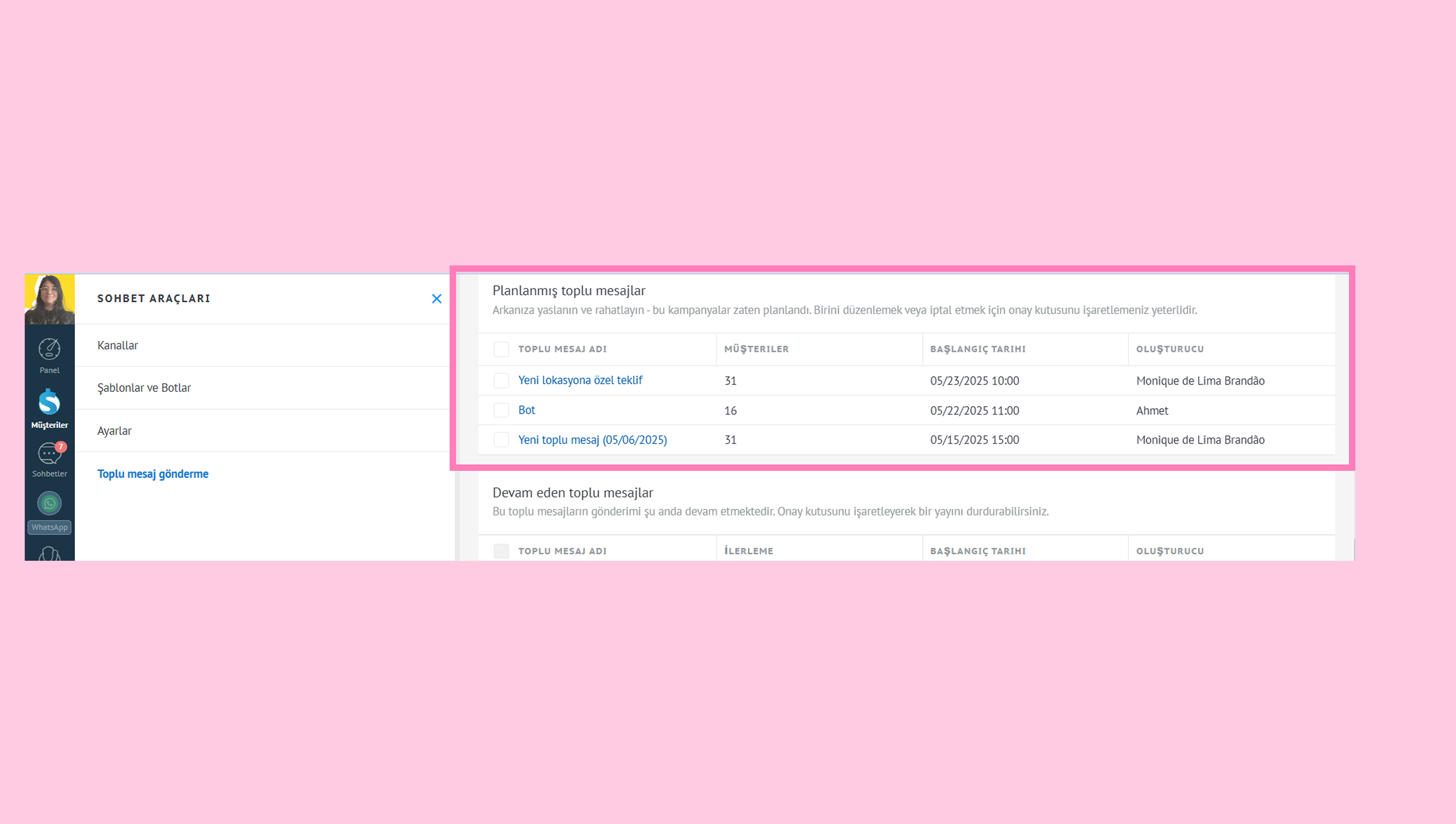Image resolution: width=1456 pixels, height=824 pixels.
Task: Open Şablonlar ve Botlar menu item
Action: tap(262, 388)
